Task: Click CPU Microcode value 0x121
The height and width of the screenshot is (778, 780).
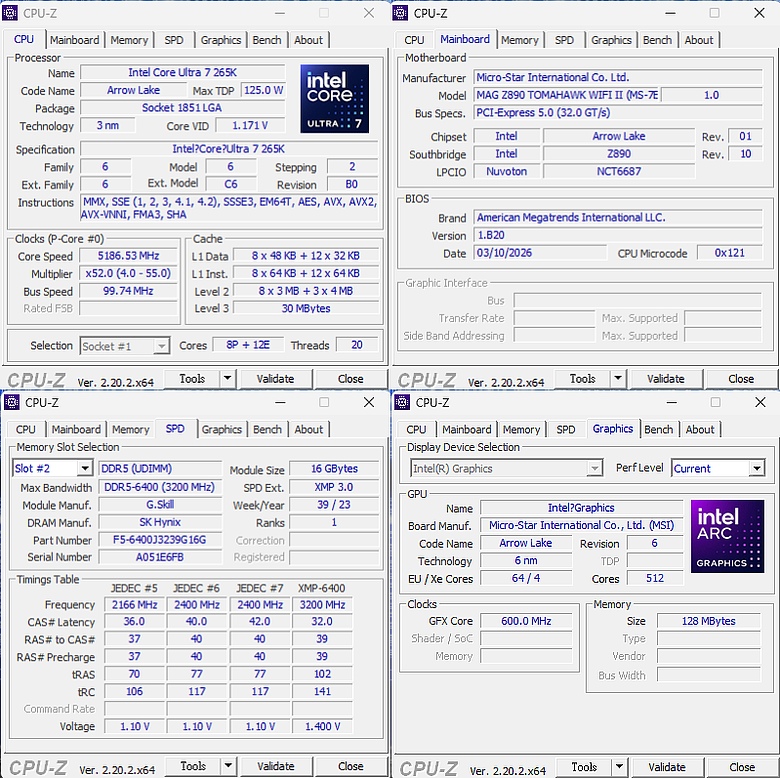Action: (729, 253)
